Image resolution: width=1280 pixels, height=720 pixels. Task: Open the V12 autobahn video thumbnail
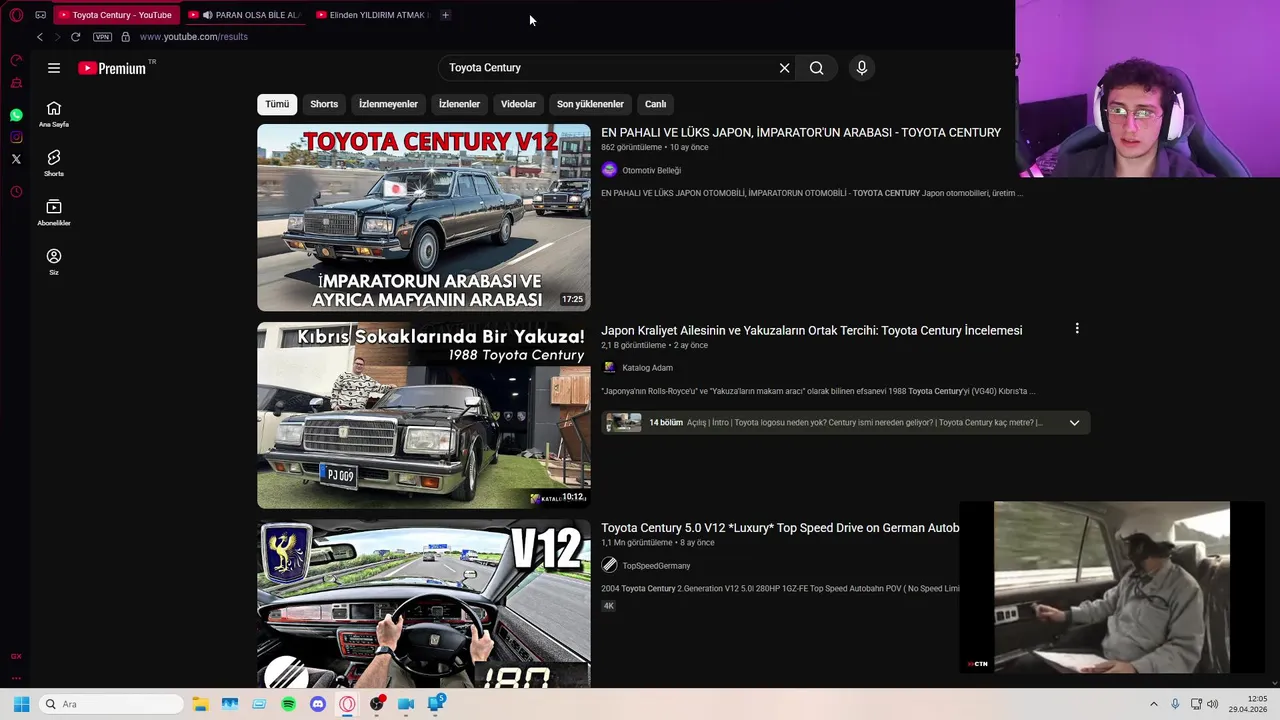(424, 604)
